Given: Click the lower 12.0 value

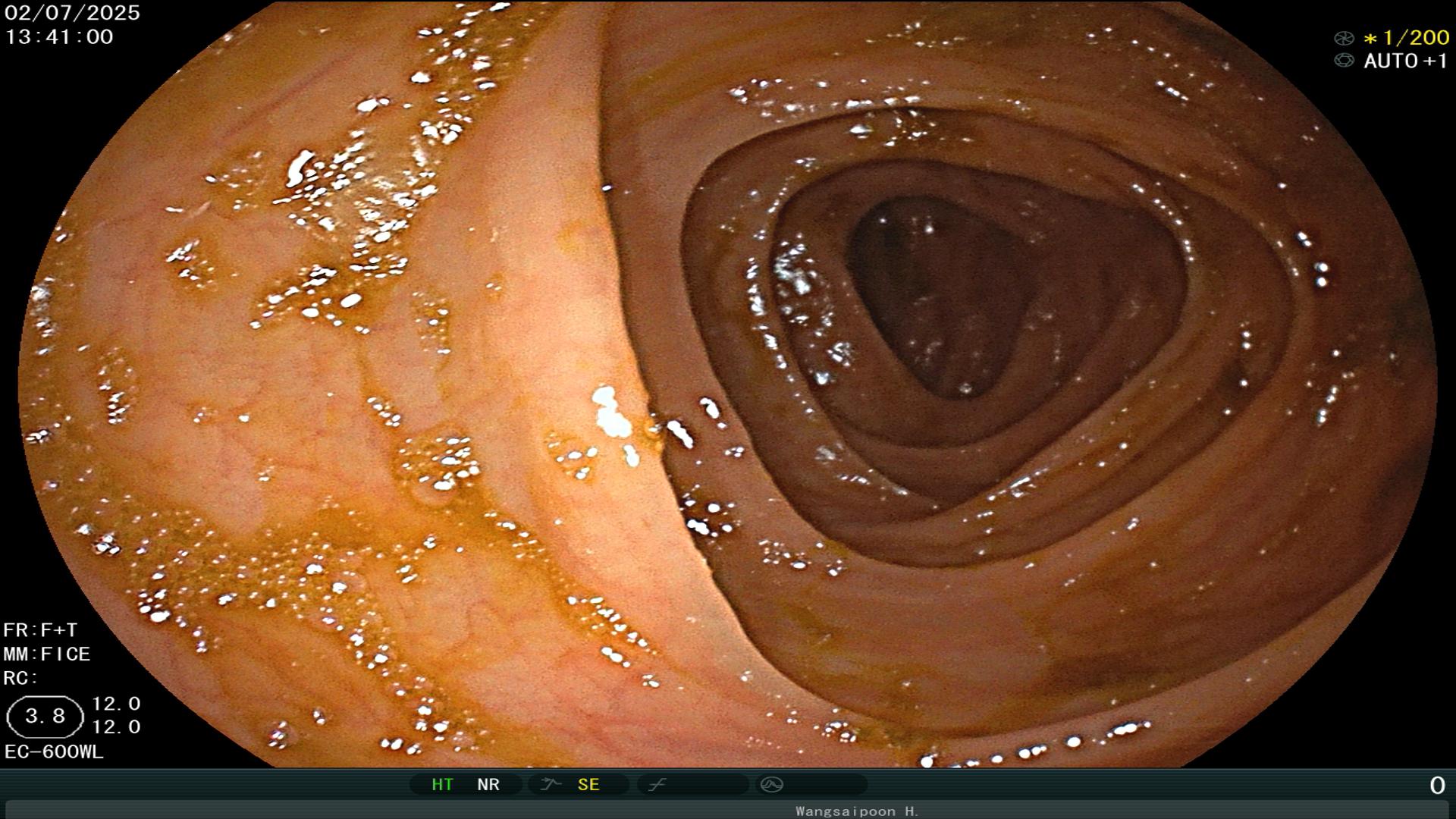Looking at the screenshot, I should [116, 727].
